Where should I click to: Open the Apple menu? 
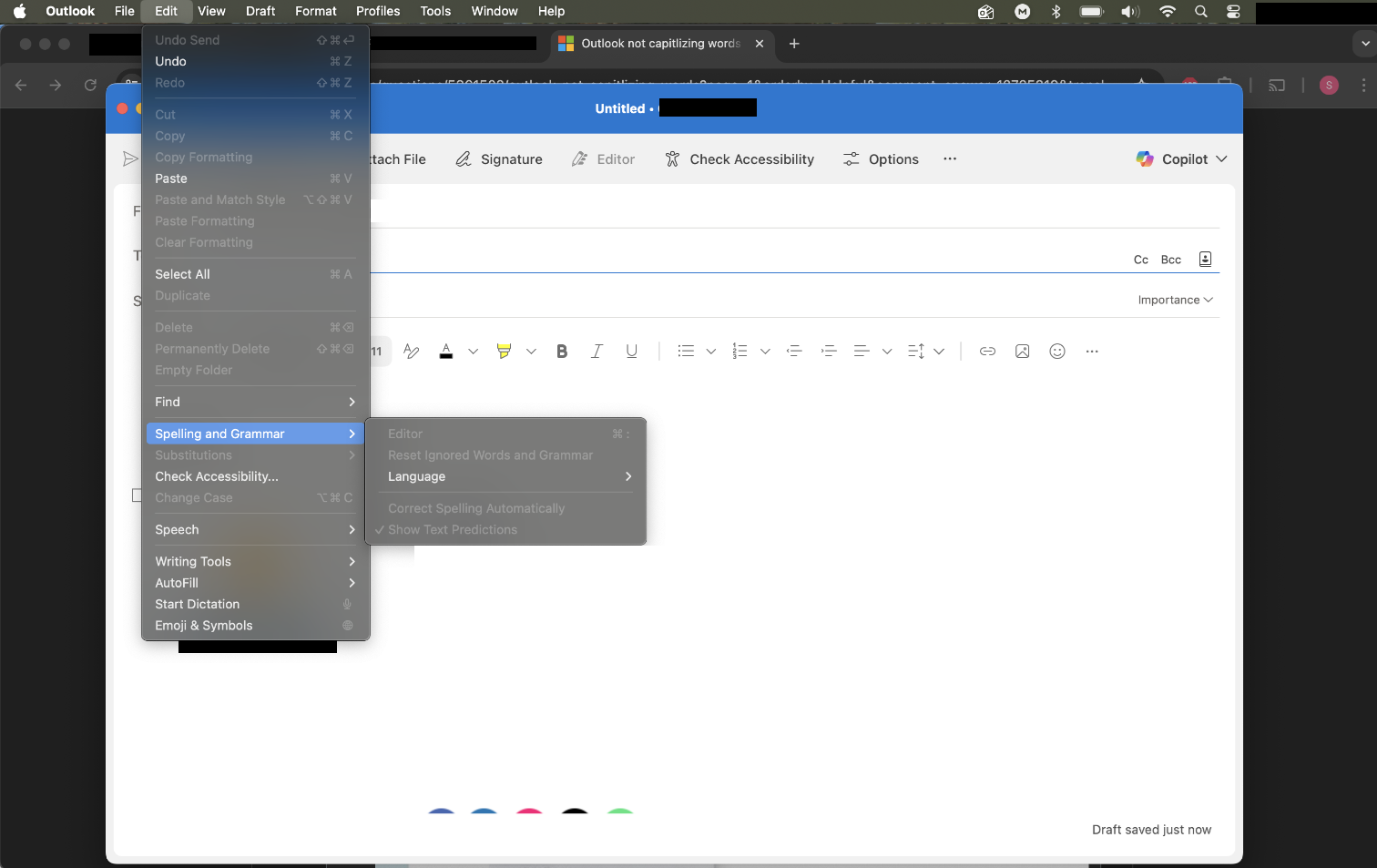point(20,11)
